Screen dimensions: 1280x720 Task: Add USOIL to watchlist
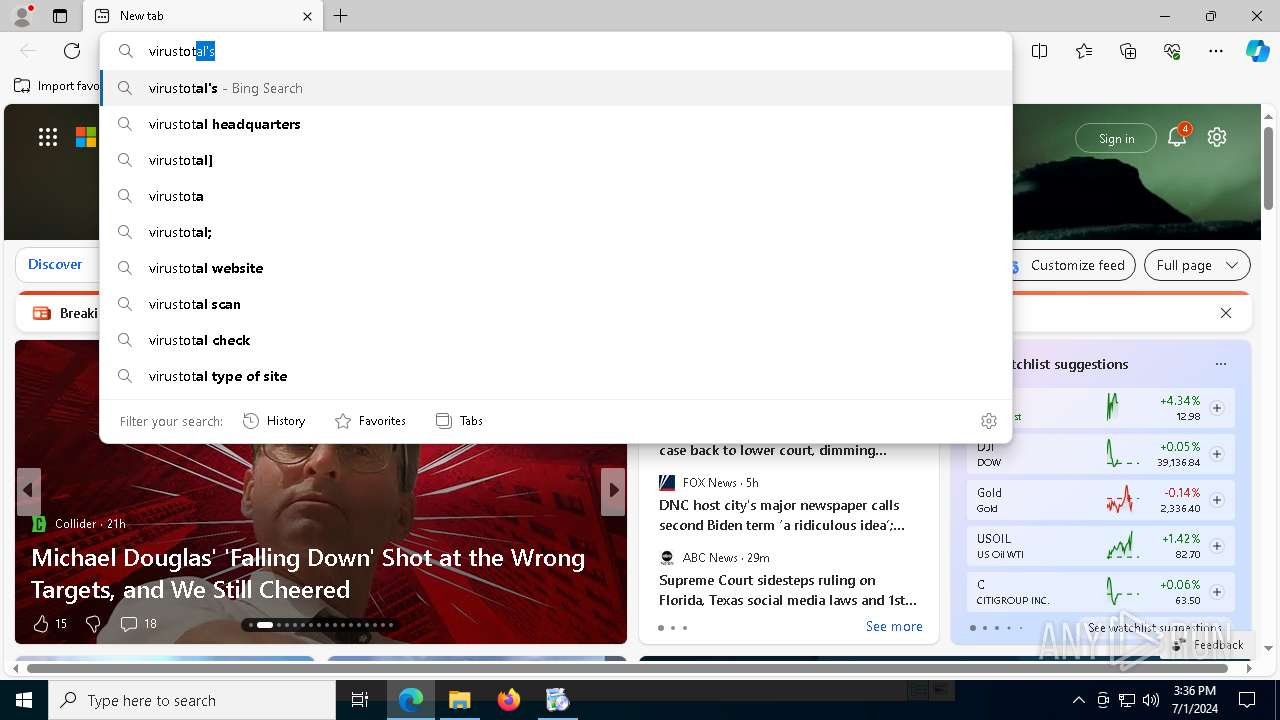click(1217, 546)
